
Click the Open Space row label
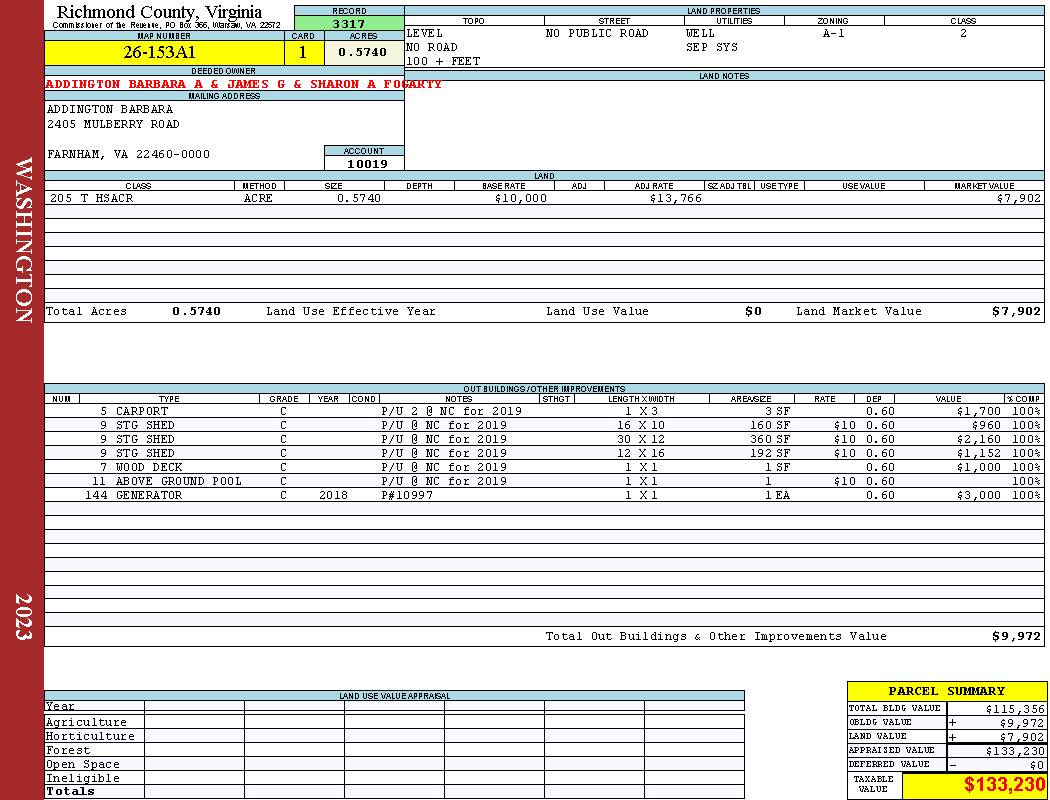82,765
